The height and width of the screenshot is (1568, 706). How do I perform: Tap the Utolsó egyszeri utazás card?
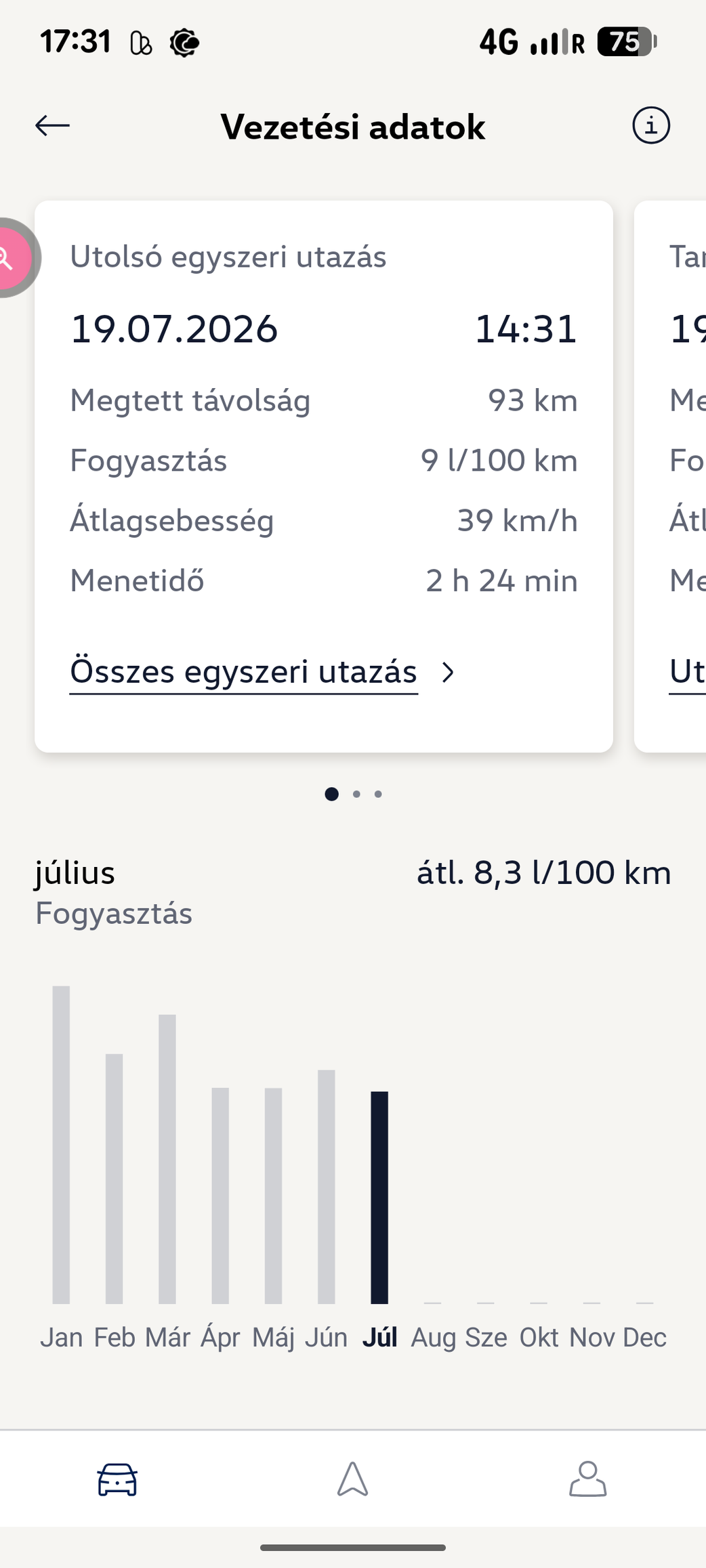coord(324,476)
